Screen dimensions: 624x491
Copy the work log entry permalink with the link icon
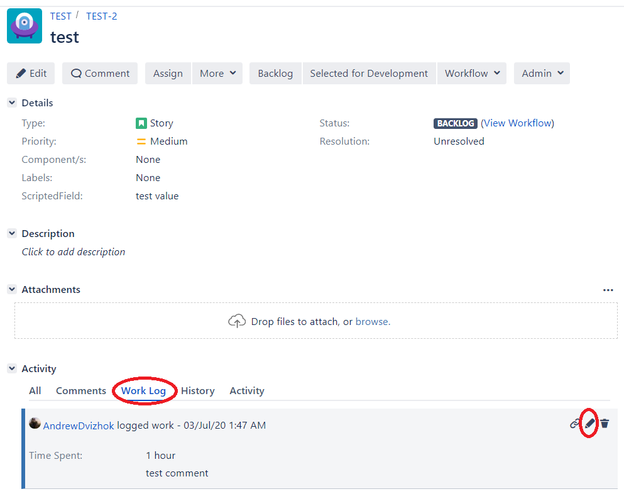[575, 423]
